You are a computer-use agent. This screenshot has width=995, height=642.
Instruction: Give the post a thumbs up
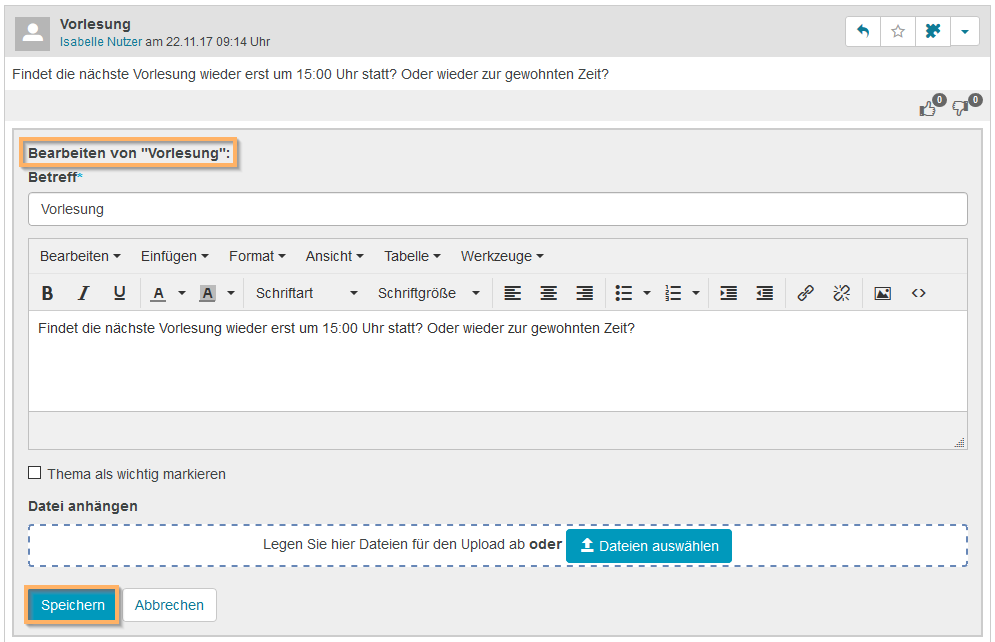pos(928,107)
